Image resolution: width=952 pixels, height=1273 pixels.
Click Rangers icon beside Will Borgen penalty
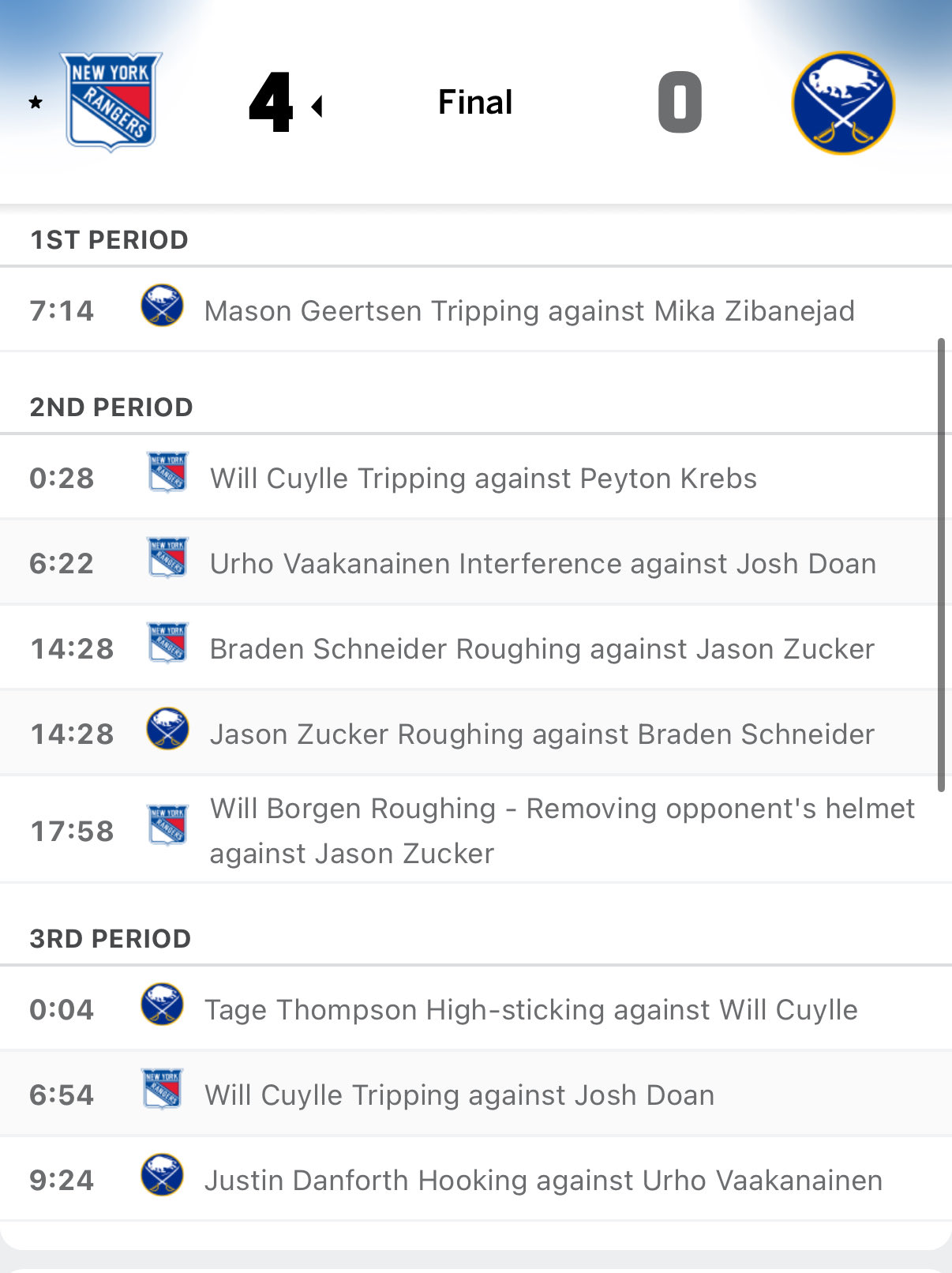click(x=167, y=825)
